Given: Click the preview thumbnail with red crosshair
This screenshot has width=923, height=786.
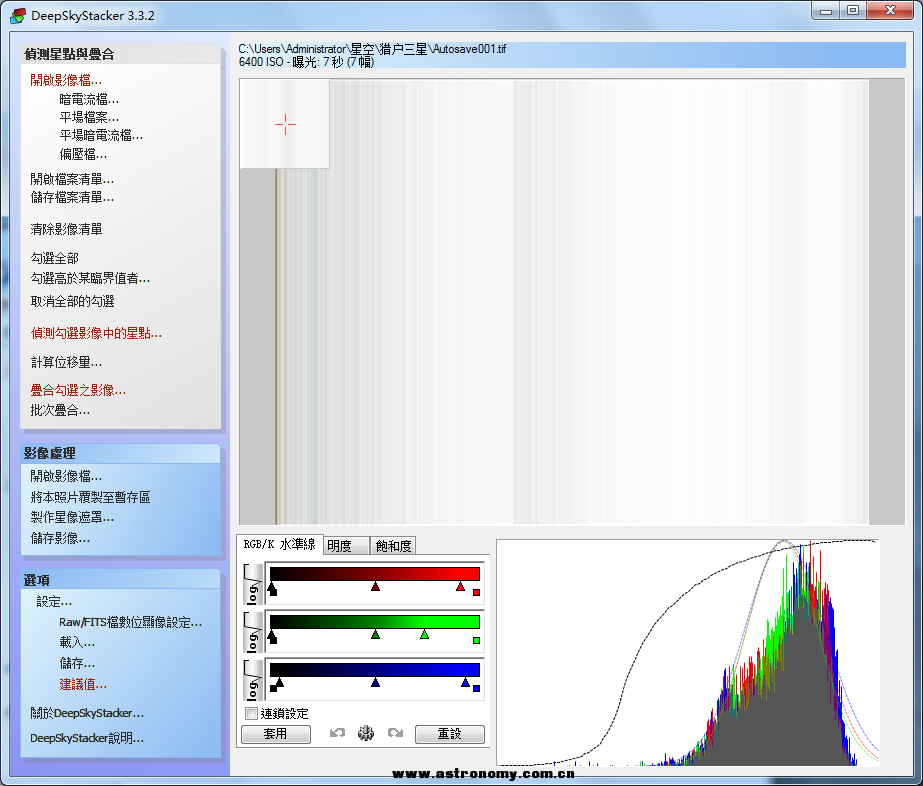Looking at the screenshot, I should (x=284, y=124).
